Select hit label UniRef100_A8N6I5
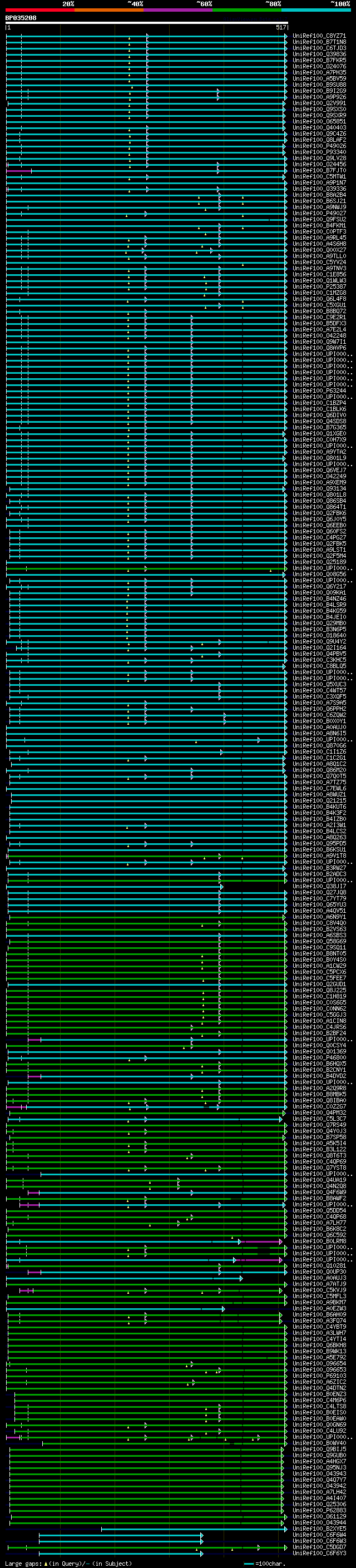Screen dimensions: 356x1568 pyautogui.click(x=319, y=734)
